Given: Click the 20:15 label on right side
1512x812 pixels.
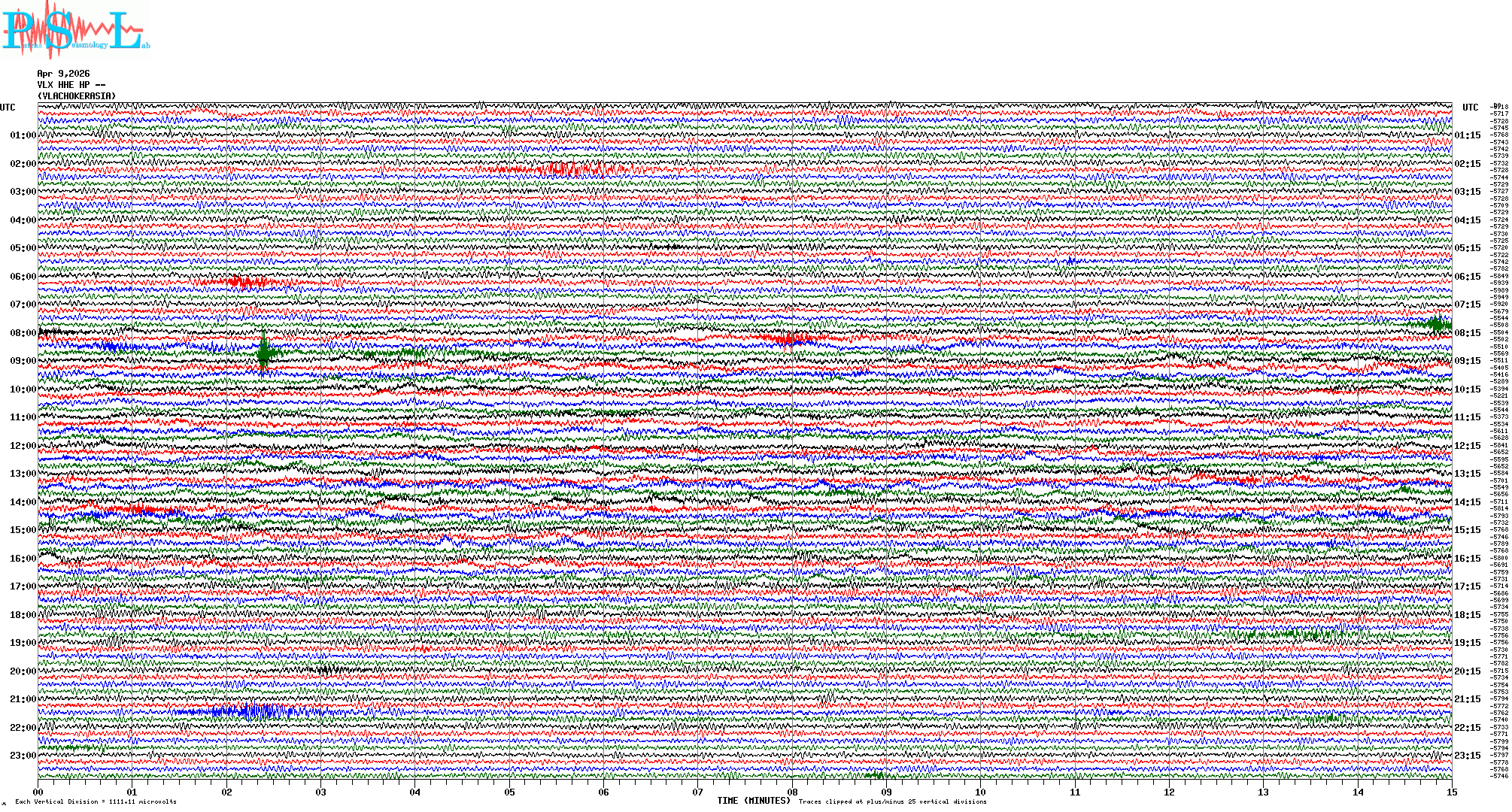Looking at the screenshot, I should tap(1467, 671).
